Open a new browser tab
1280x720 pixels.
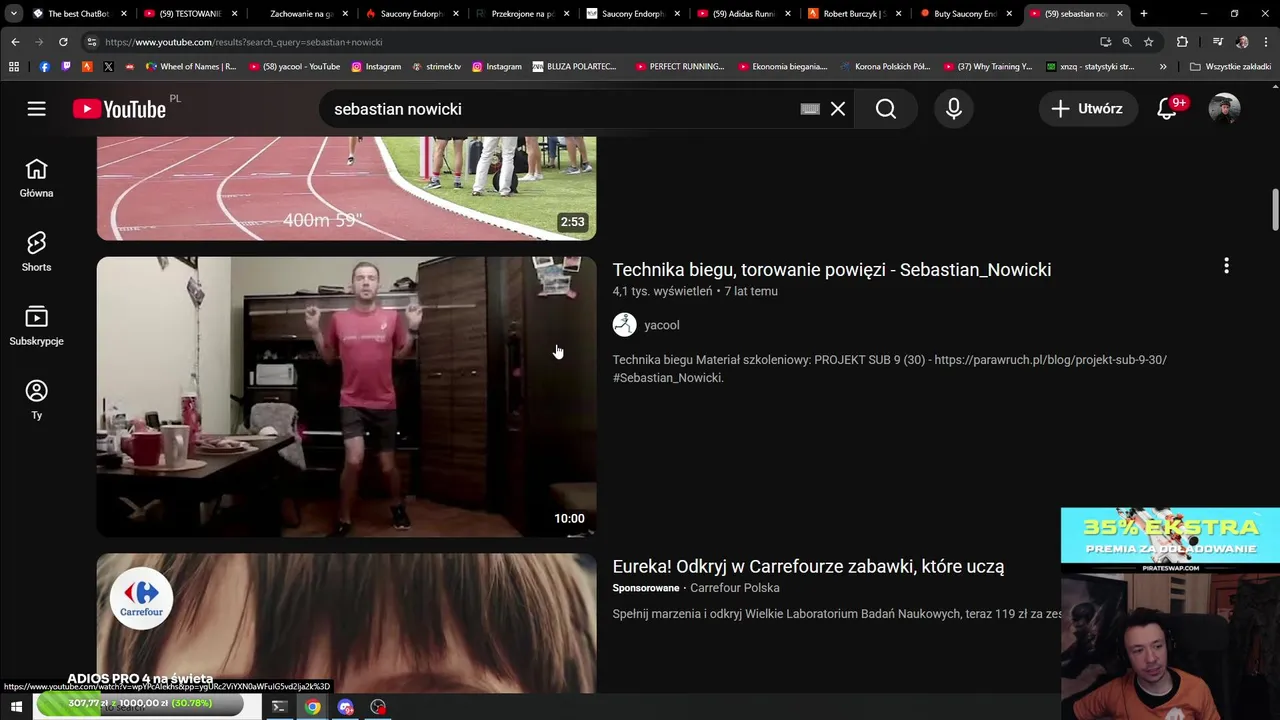(x=1144, y=14)
